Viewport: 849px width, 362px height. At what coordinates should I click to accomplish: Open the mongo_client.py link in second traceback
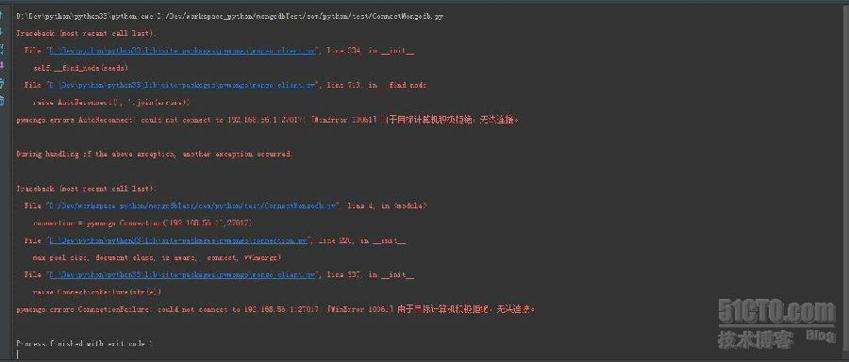pos(182,275)
